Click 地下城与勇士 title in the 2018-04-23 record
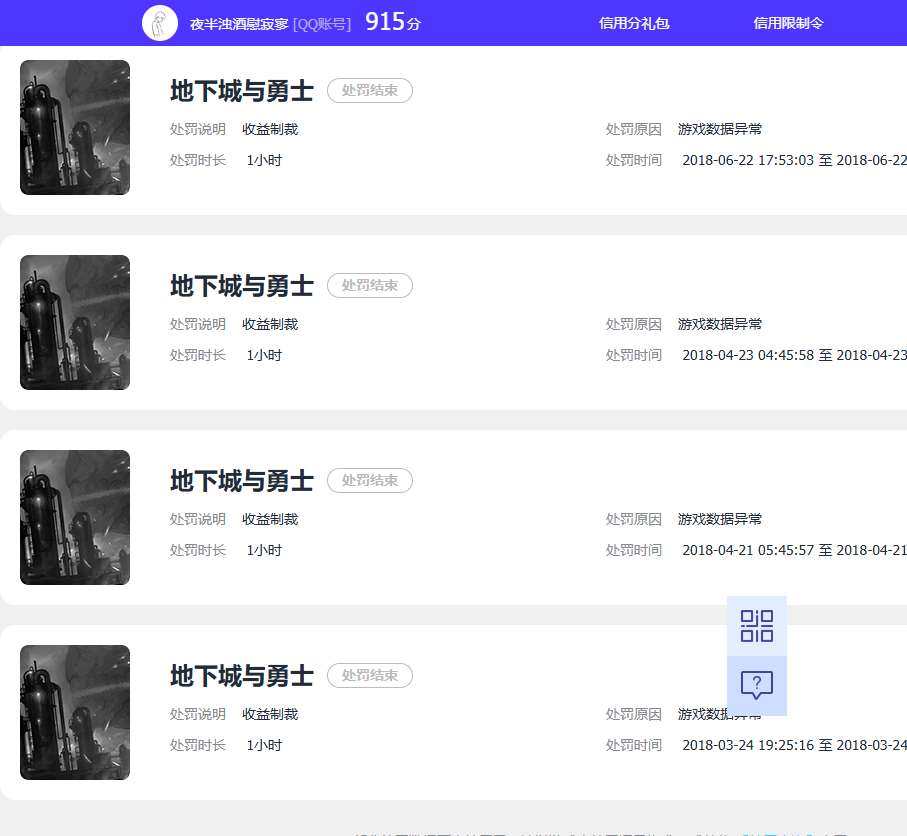907x836 pixels. click(x=241, y=286)
